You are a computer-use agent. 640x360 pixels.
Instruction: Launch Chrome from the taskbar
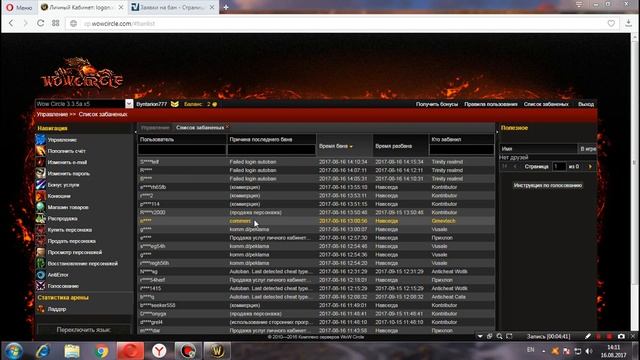tap(101, 351)
